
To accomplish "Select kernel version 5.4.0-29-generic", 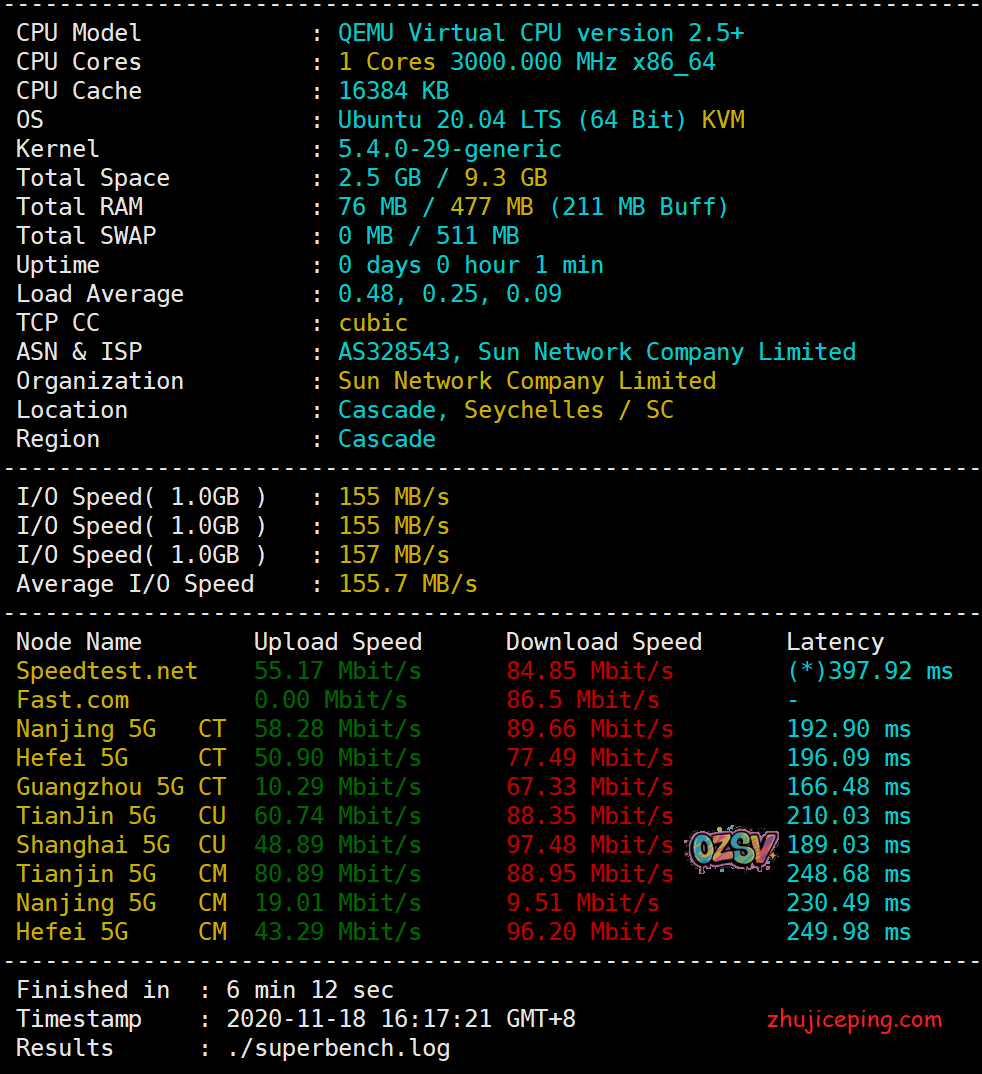I will click(x=449, y=149).
